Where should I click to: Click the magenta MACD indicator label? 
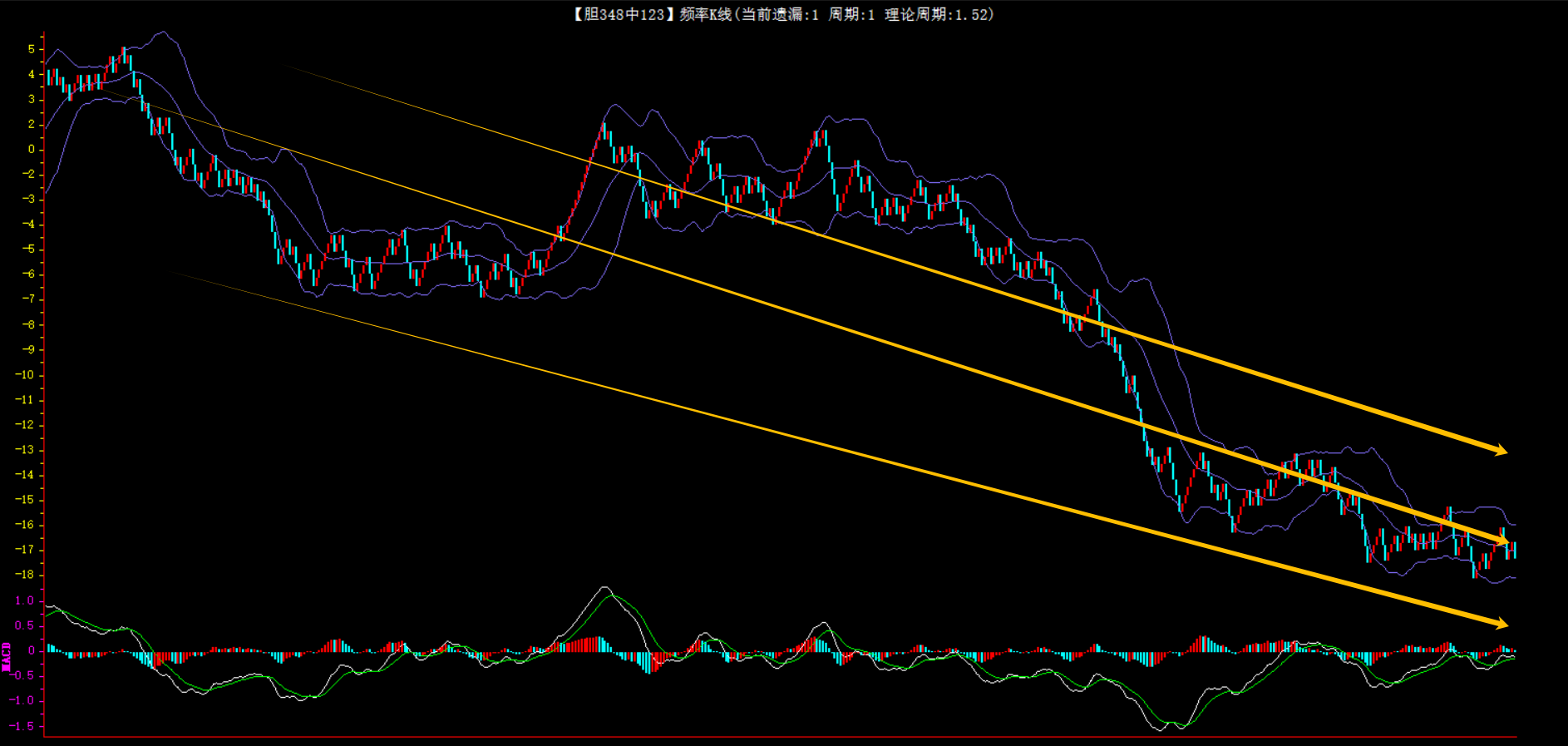point(7,656)
